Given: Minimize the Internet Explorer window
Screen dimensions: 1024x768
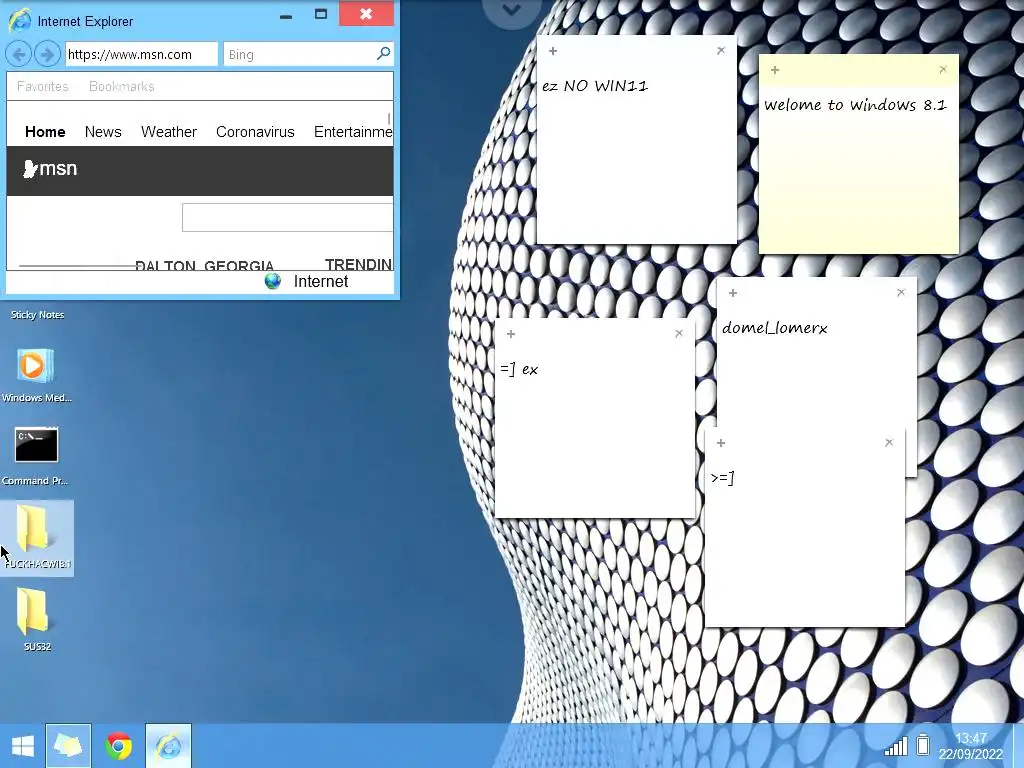Looking at the screenshot, I should 285,15.
